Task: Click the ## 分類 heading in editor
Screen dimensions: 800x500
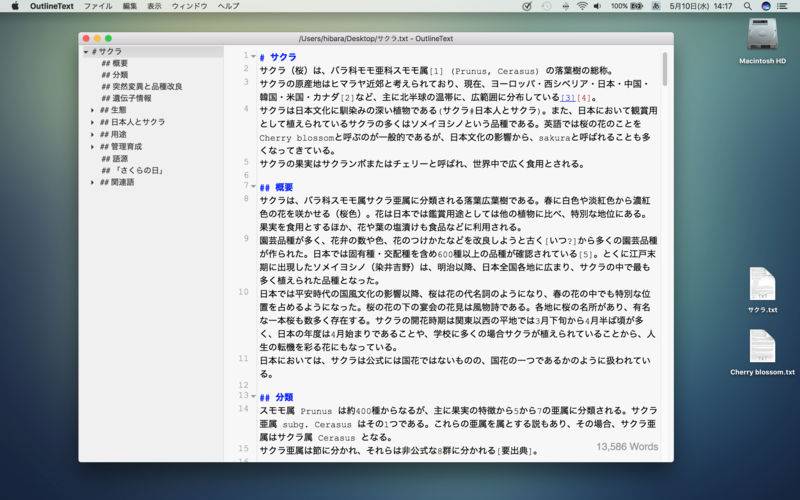Action: tap(276, 397)
